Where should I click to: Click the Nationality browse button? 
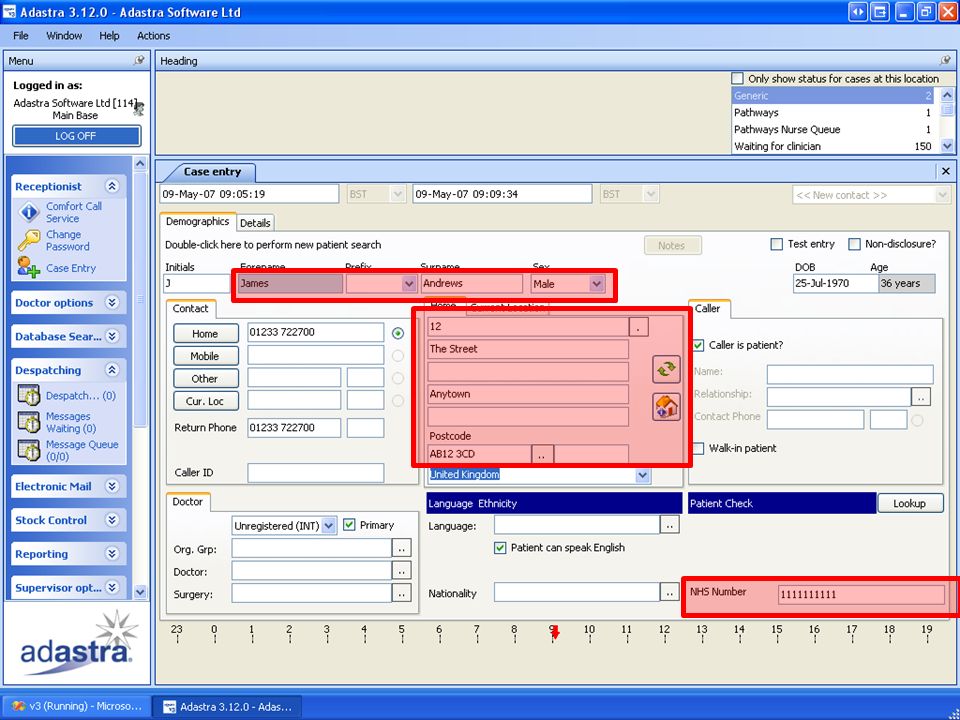(670, 592)
